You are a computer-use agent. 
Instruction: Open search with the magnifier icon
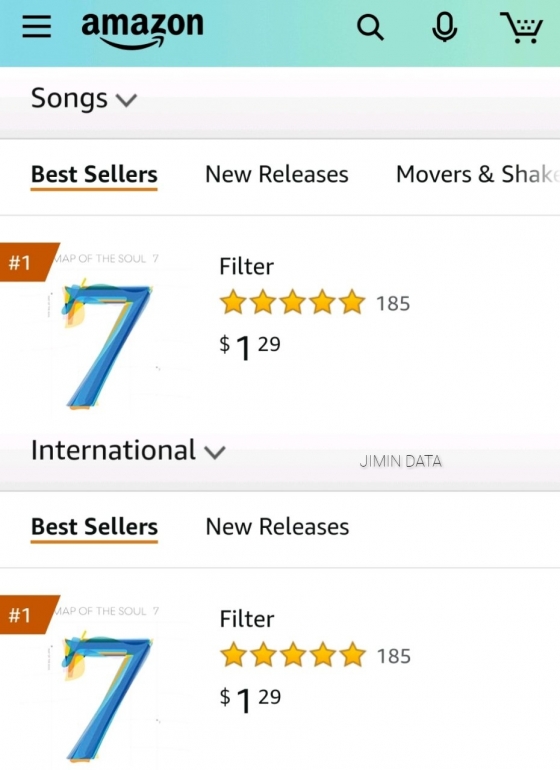[370, 27]
